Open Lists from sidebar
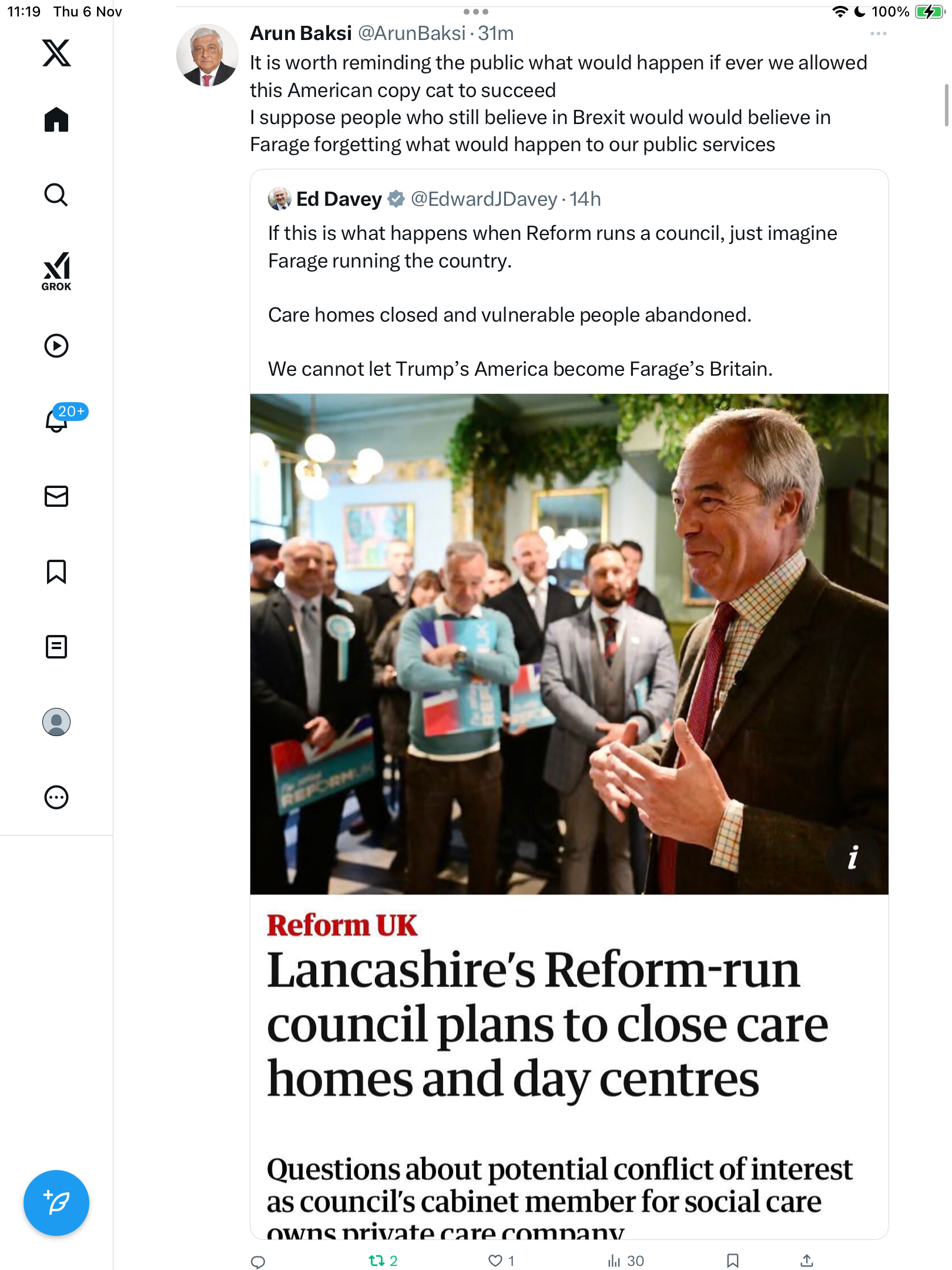Image resolution: width=952 pixels, height=1270 pixels. 56,647
